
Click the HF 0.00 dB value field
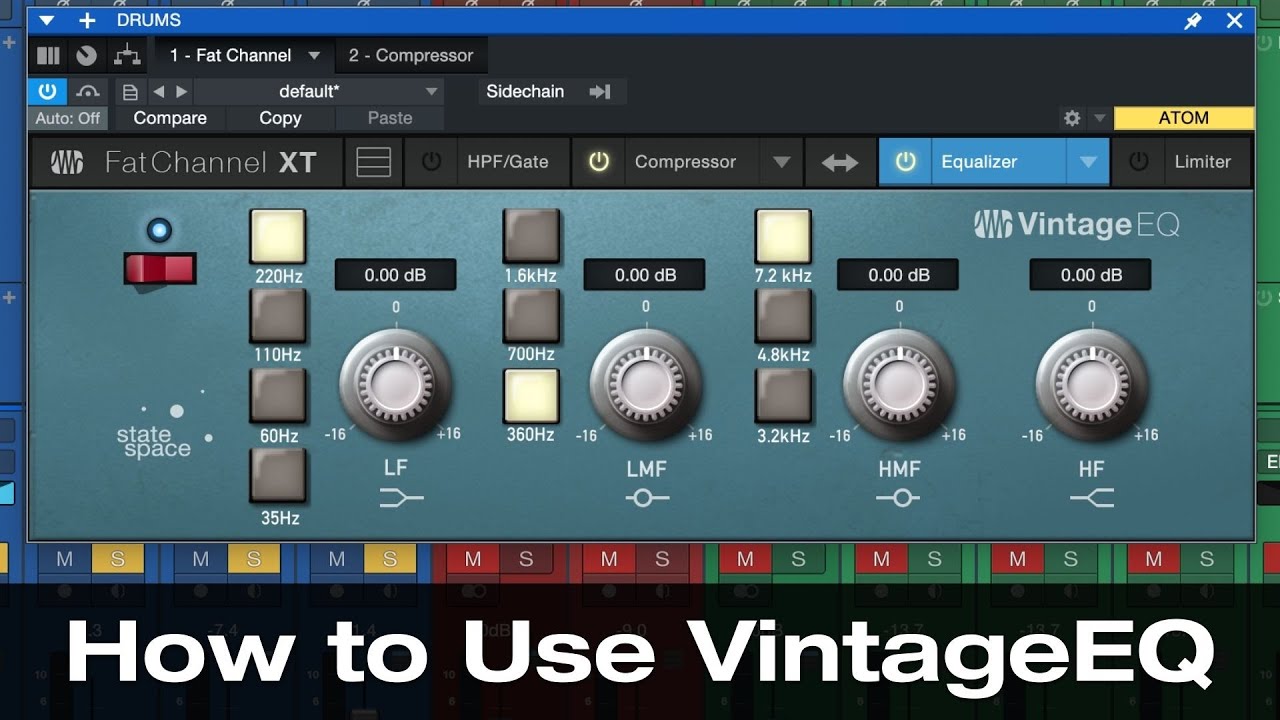coord(1091,275)
